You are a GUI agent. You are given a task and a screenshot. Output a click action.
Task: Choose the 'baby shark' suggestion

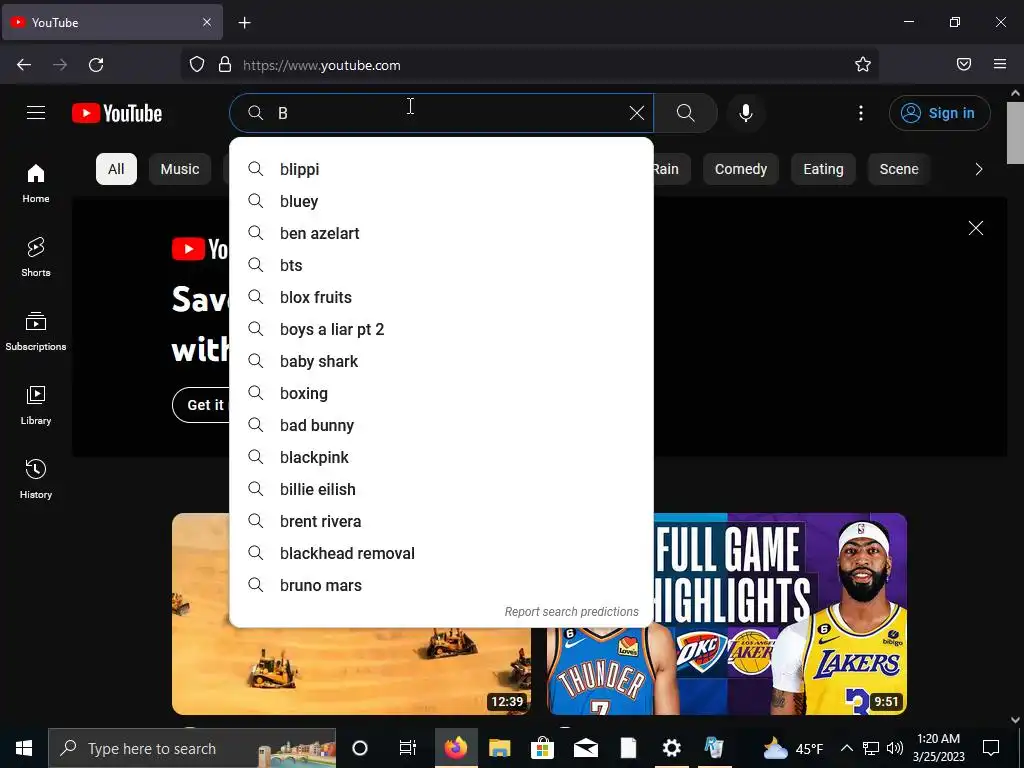click(441, 361)
